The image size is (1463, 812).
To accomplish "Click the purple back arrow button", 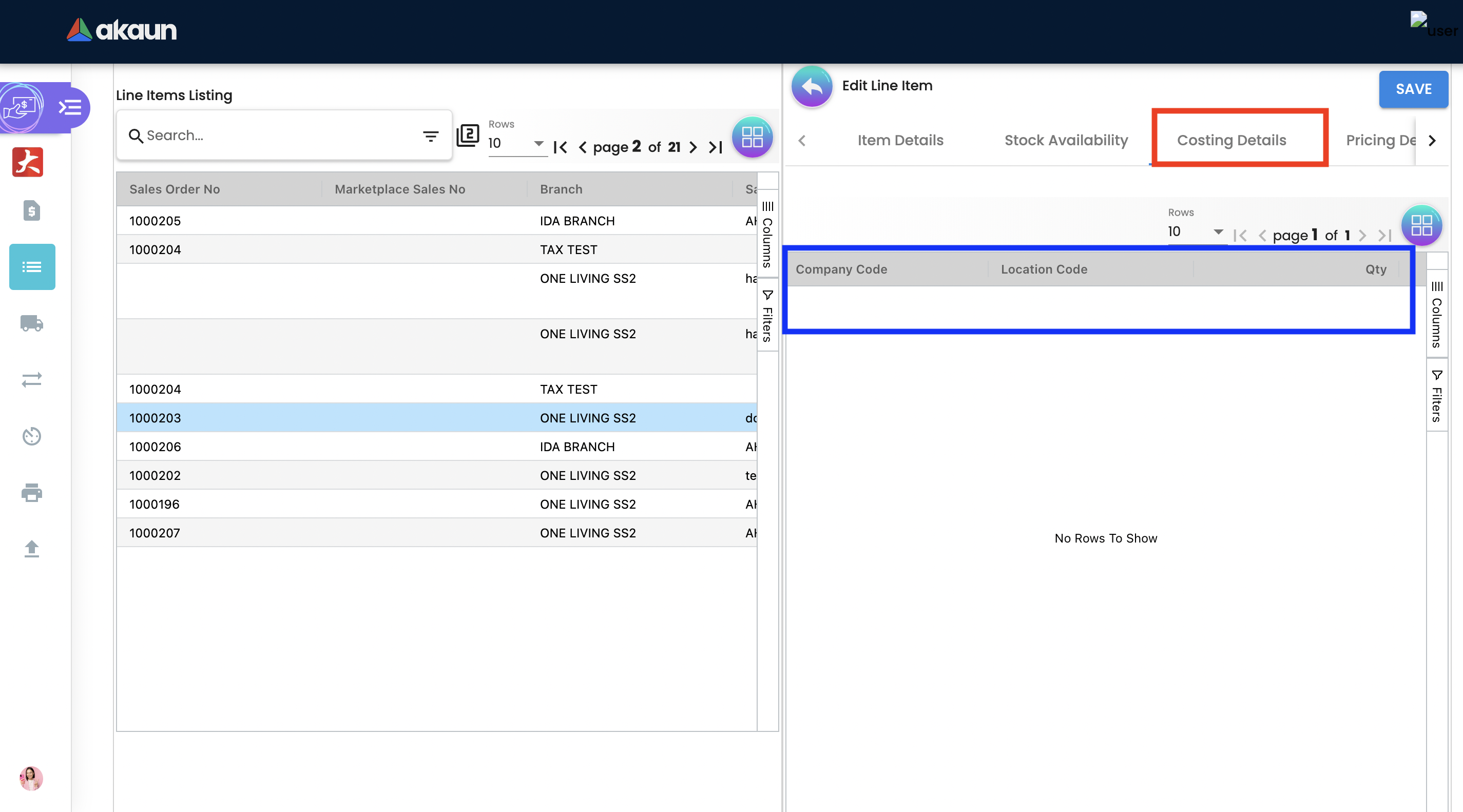I will (812, 86).
